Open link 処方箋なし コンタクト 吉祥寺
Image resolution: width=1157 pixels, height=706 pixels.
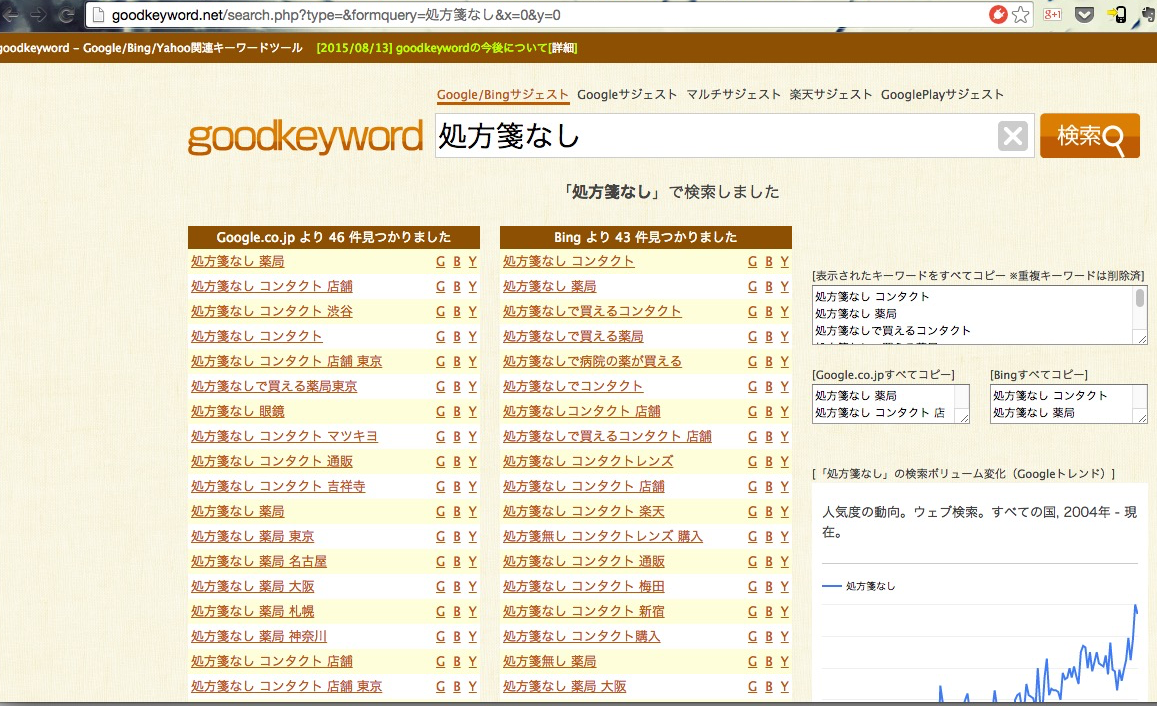(278, 487)
